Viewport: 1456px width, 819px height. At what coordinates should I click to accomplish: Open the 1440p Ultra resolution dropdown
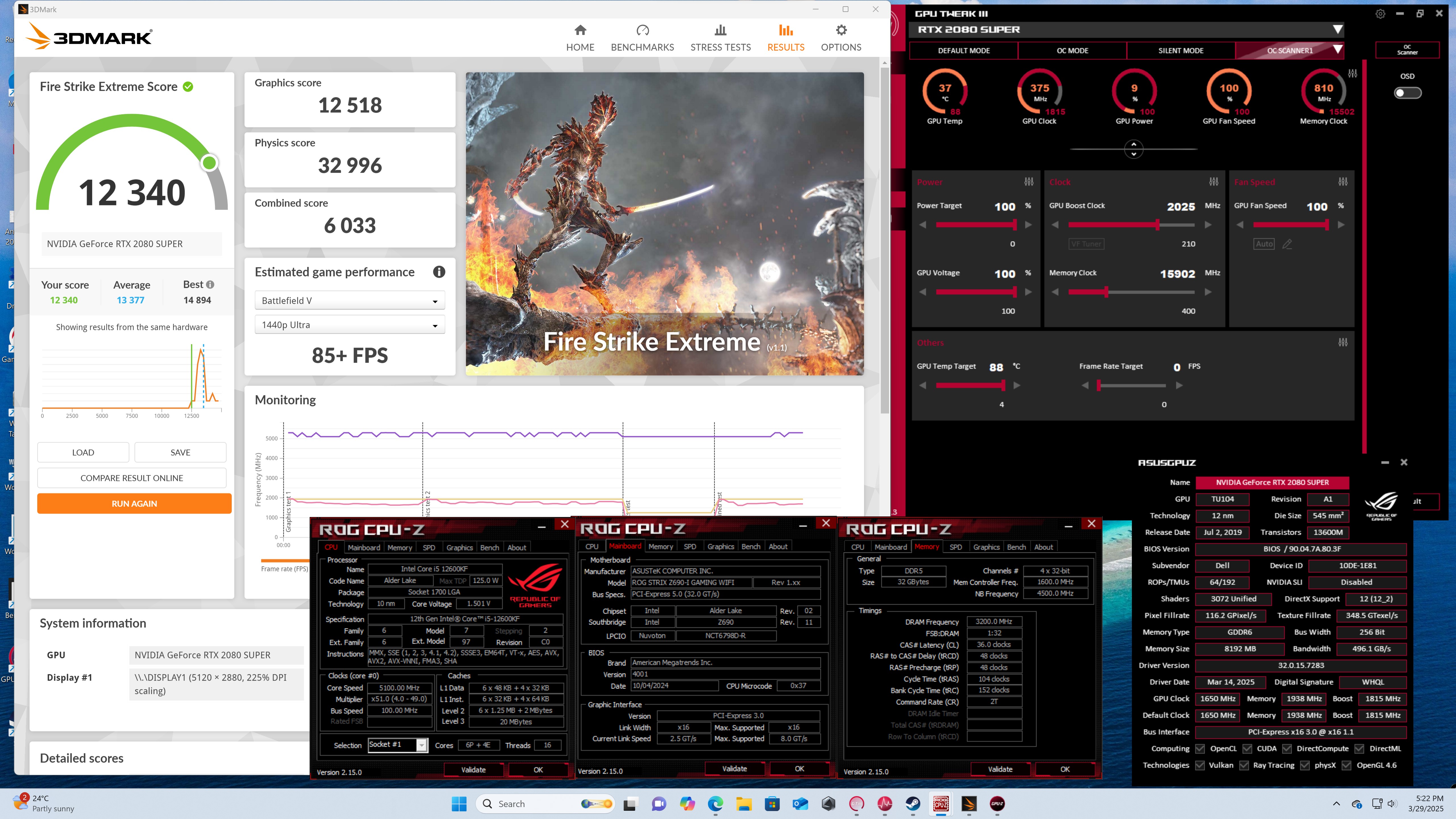click(349, 325)
